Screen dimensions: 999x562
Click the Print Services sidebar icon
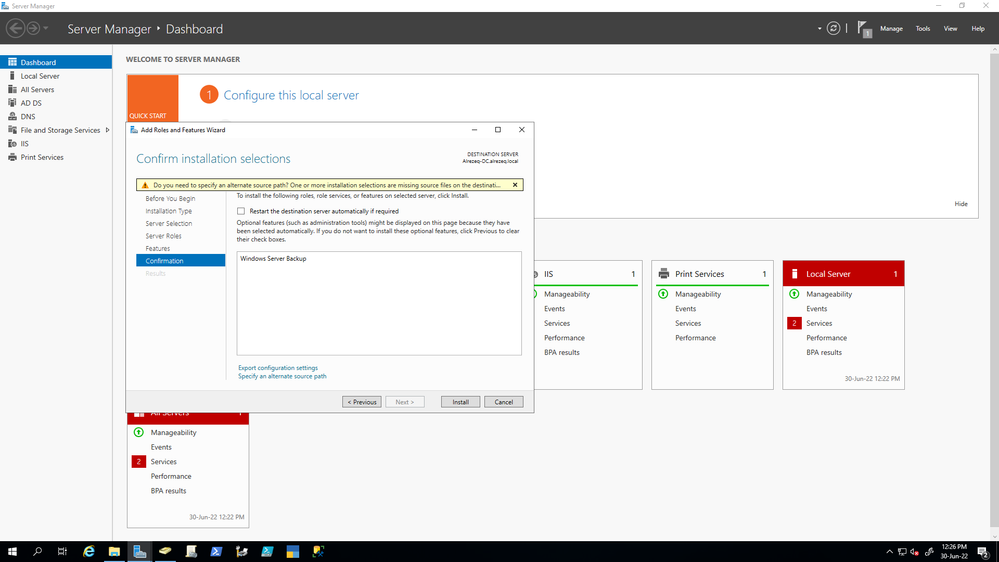12,157
